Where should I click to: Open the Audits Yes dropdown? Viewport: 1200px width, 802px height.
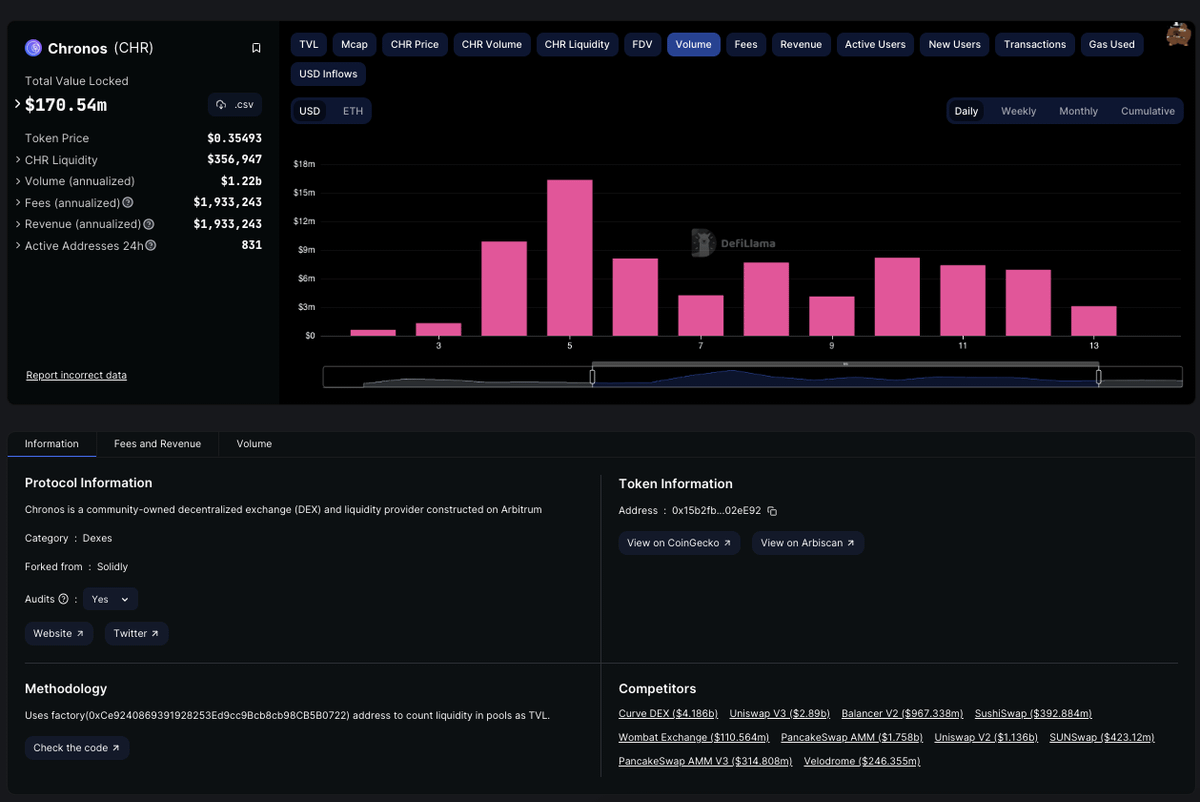[x=111, y=599]
